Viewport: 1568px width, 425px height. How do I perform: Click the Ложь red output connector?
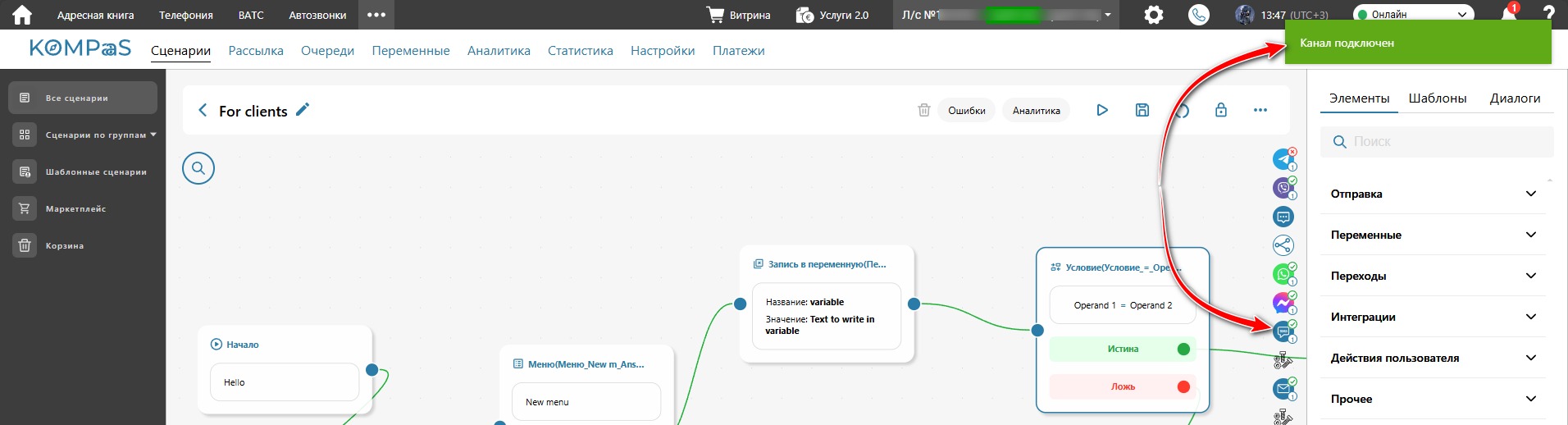[1183, 386]
